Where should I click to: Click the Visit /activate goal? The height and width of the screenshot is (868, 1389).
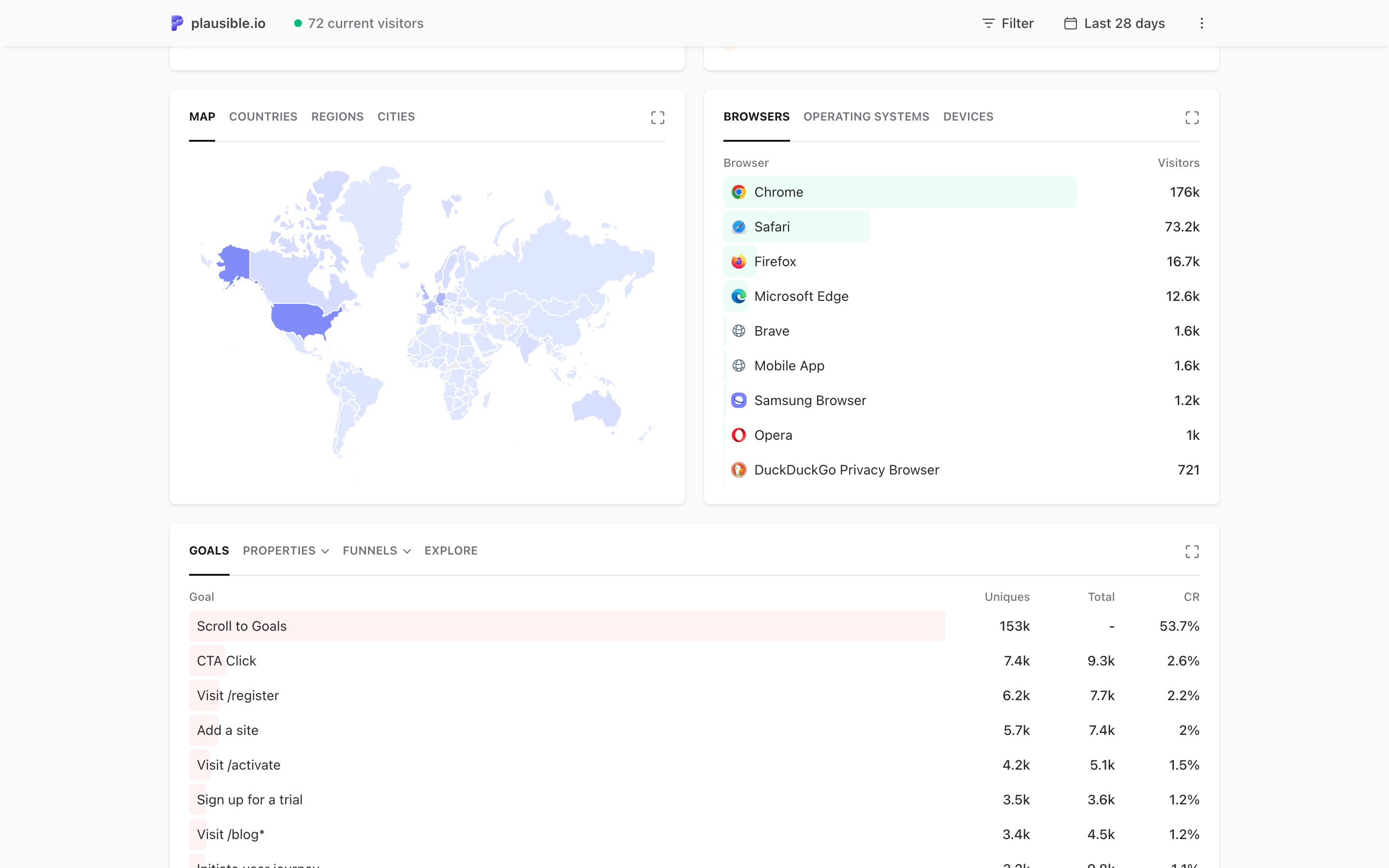point(238,765)
